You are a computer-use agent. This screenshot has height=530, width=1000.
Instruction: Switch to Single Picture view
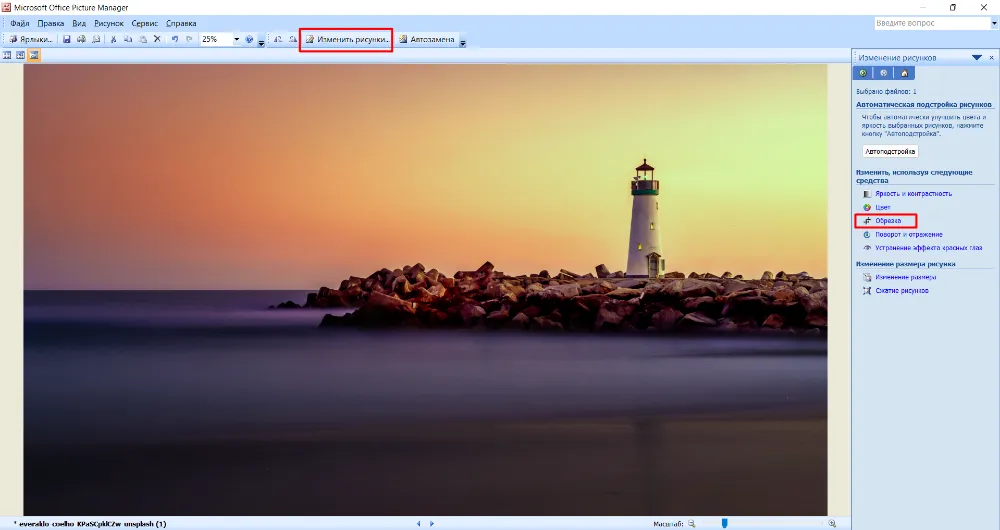click(x=34, y=55)
